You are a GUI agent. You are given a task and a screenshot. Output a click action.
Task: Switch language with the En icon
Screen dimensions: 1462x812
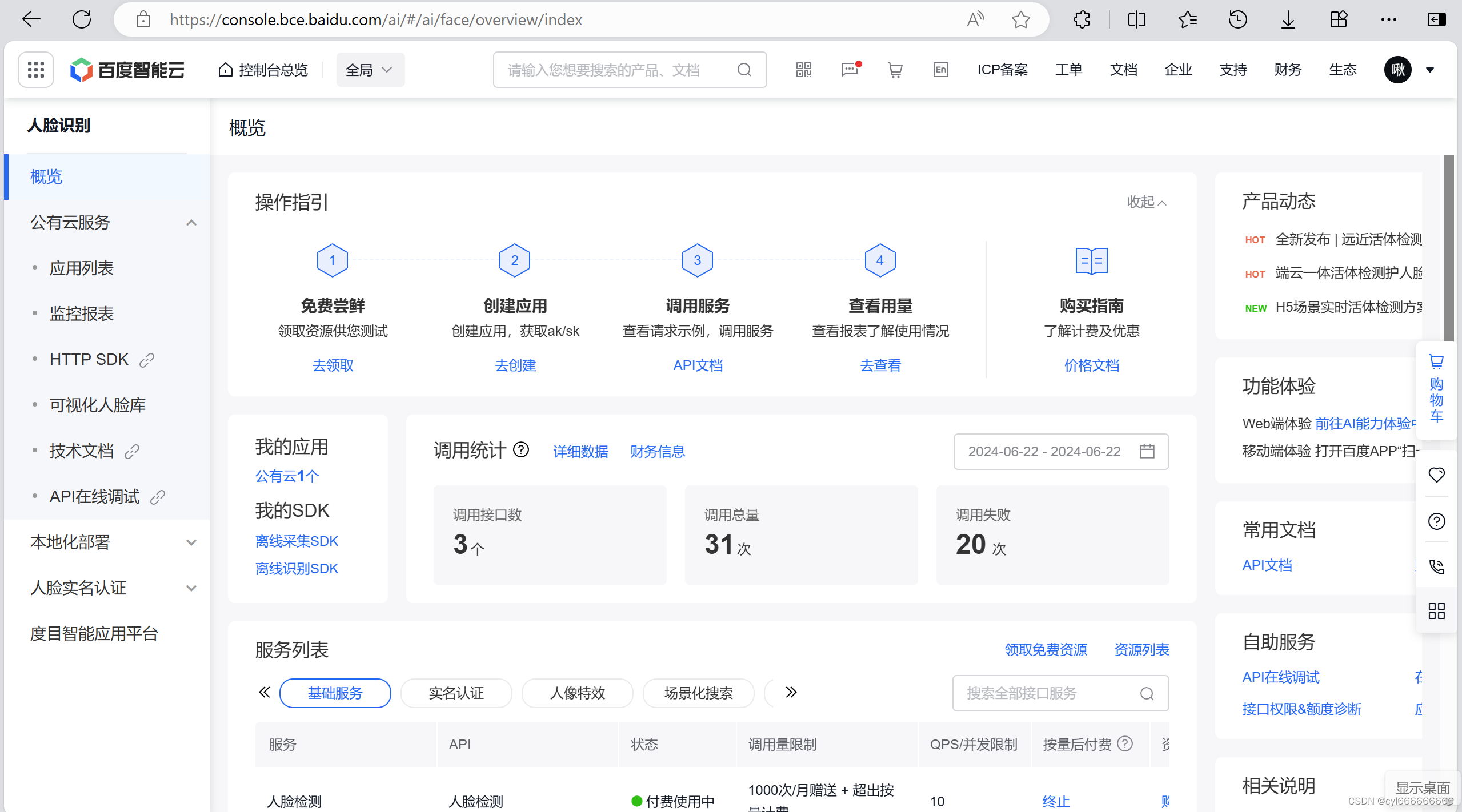(x=940, y=70)
